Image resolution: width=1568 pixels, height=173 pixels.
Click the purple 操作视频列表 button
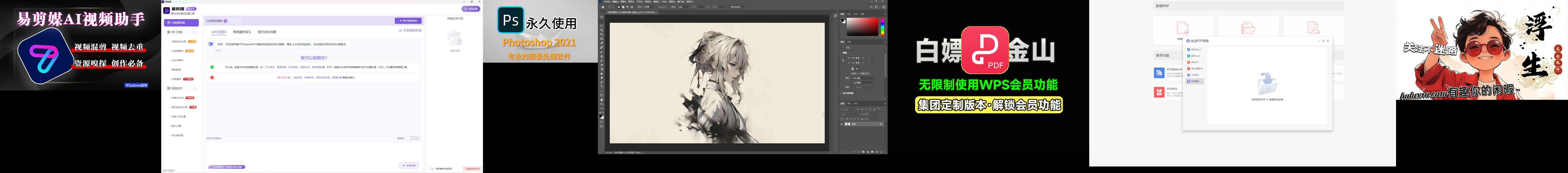[408, 21]
